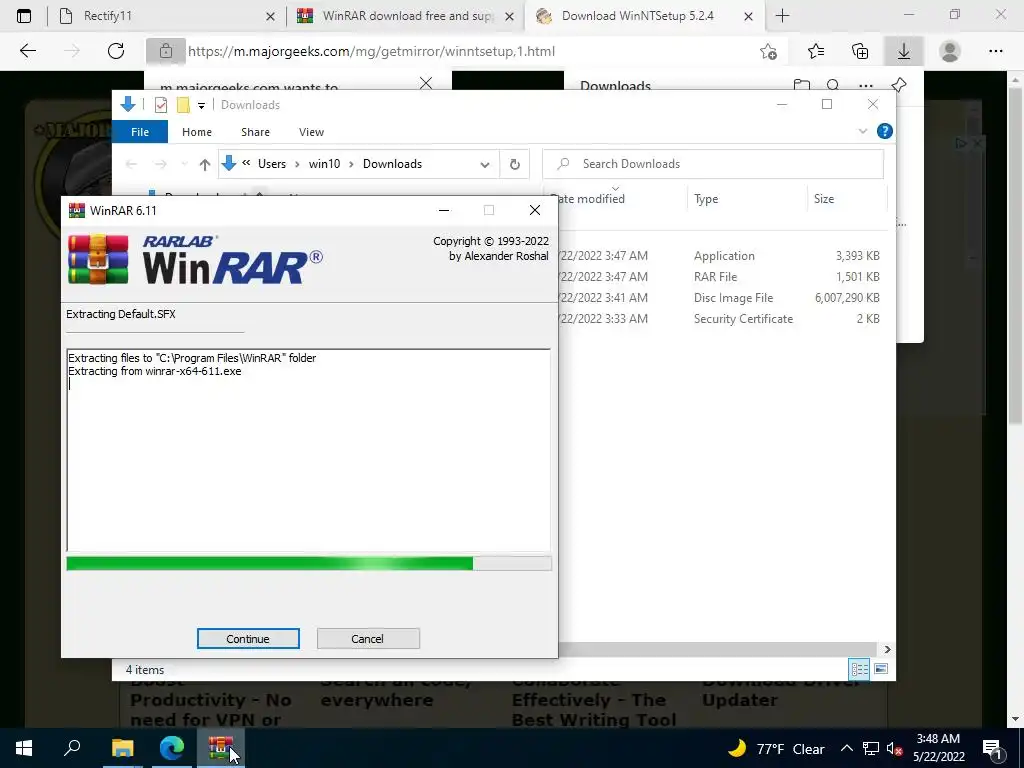Cancel the WinRAR extraction
The width and height of the screenshot is (1024, 768).
click(368, 639)
